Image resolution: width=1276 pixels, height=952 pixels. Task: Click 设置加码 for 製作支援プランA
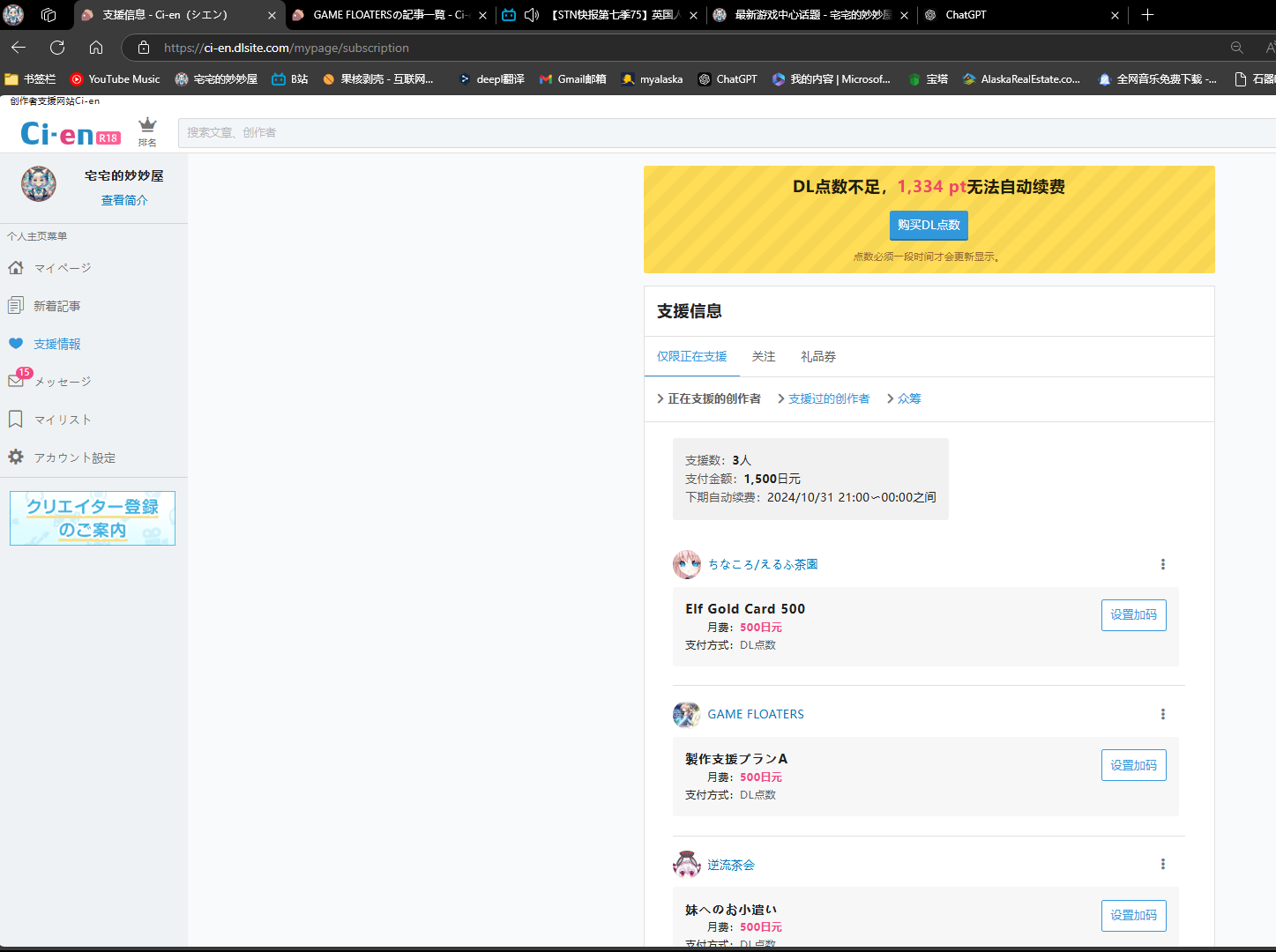click(1133, 765)
